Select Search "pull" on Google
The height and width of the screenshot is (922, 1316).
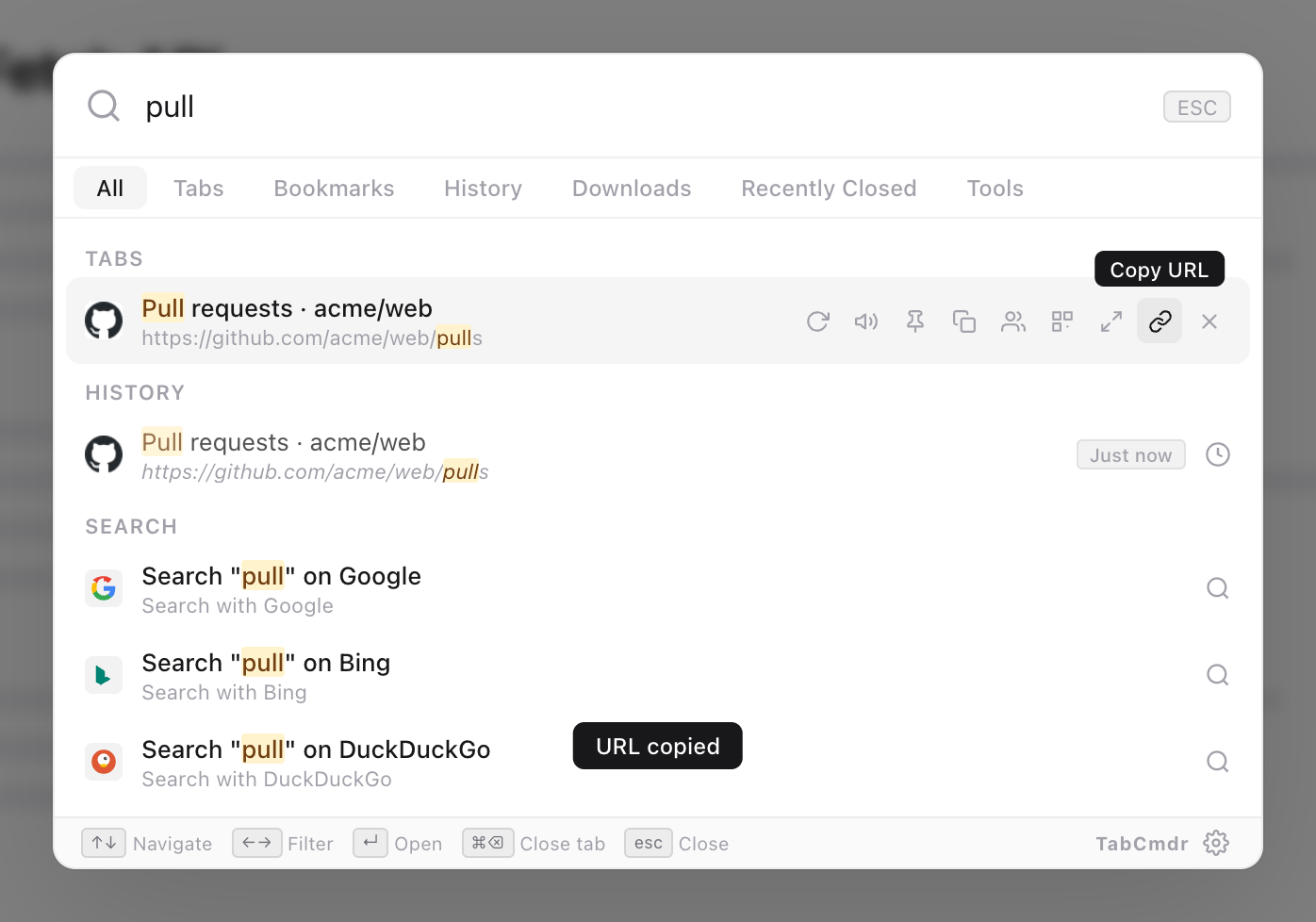[658, 589]
